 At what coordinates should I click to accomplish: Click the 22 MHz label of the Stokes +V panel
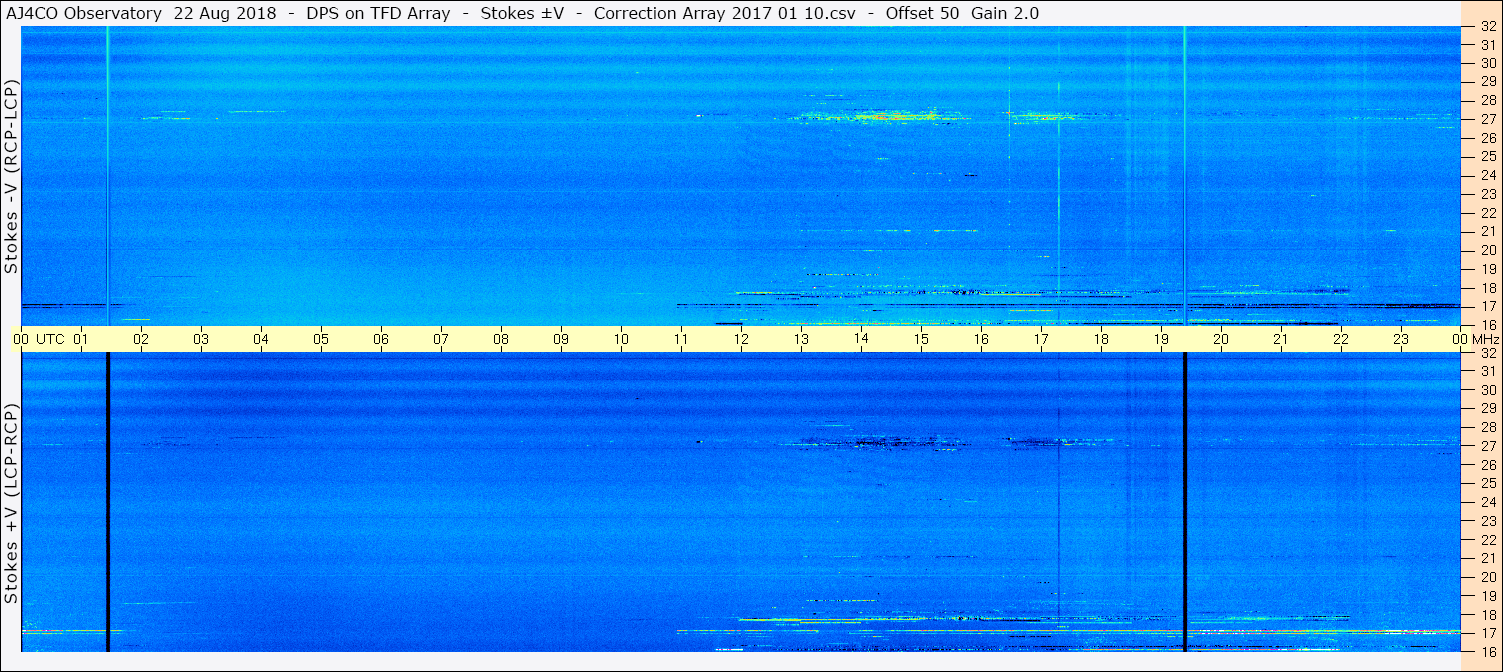pyautogui.click(x=1488, y=540)
